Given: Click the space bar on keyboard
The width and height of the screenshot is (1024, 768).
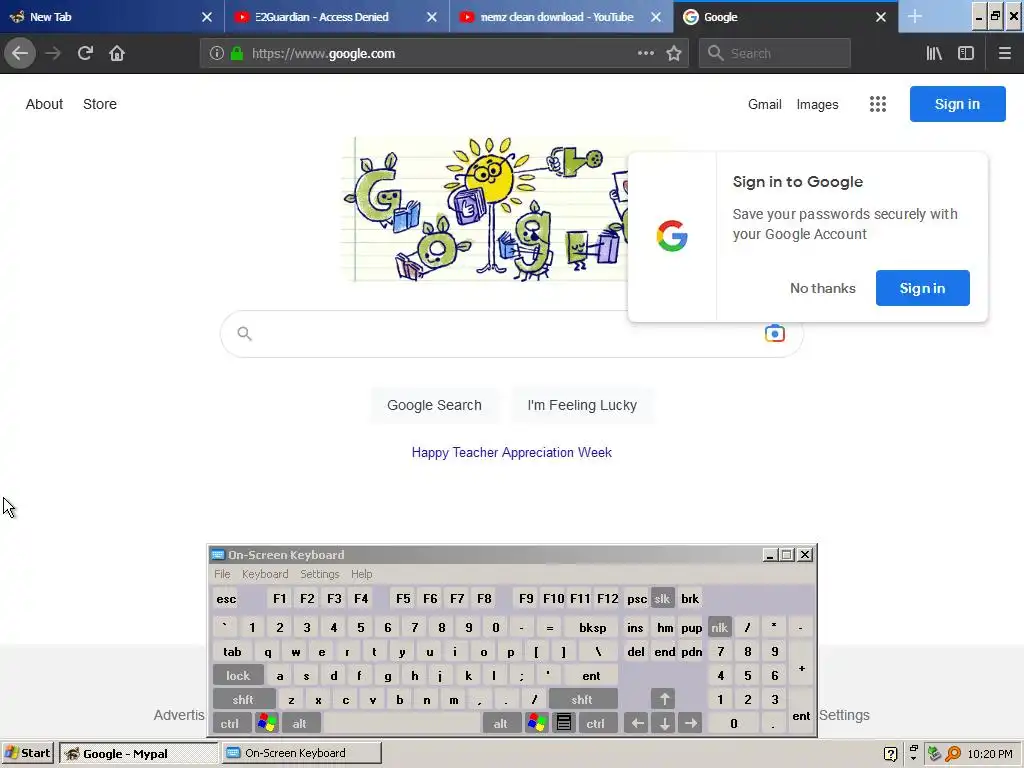Looking at the screenshot, I should tap(401, 723).
